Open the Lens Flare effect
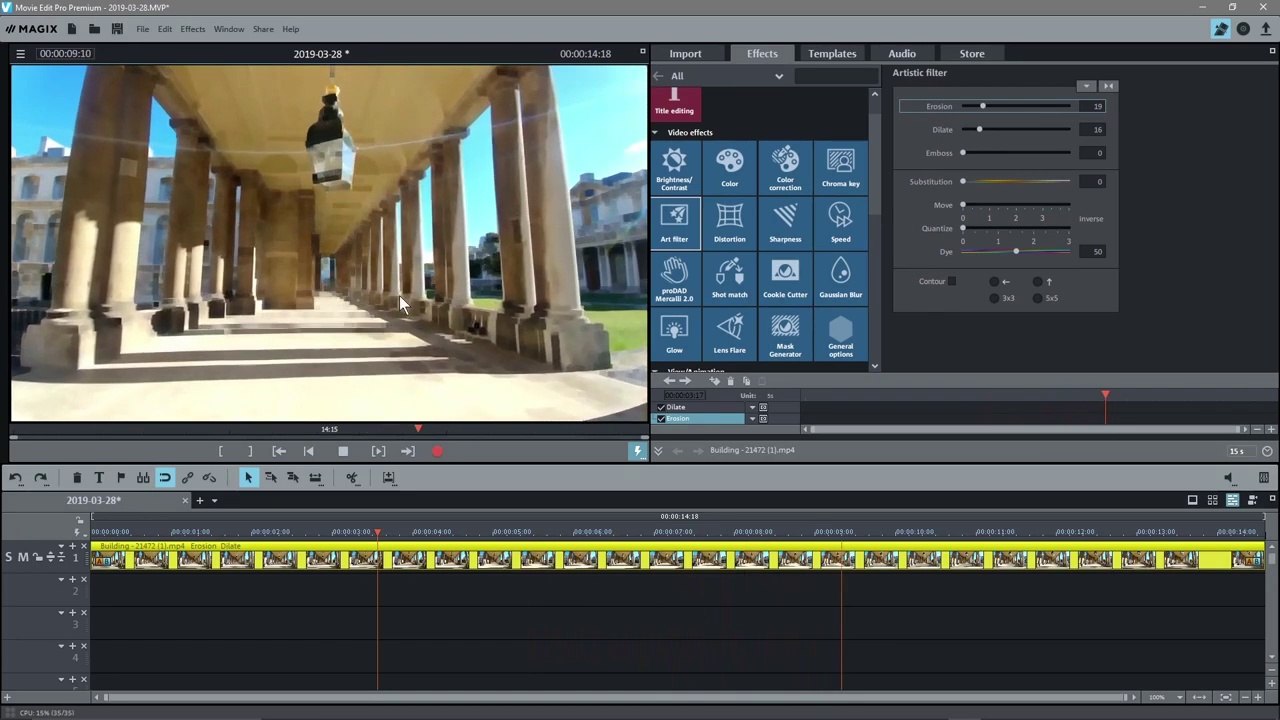 point(730,334)
